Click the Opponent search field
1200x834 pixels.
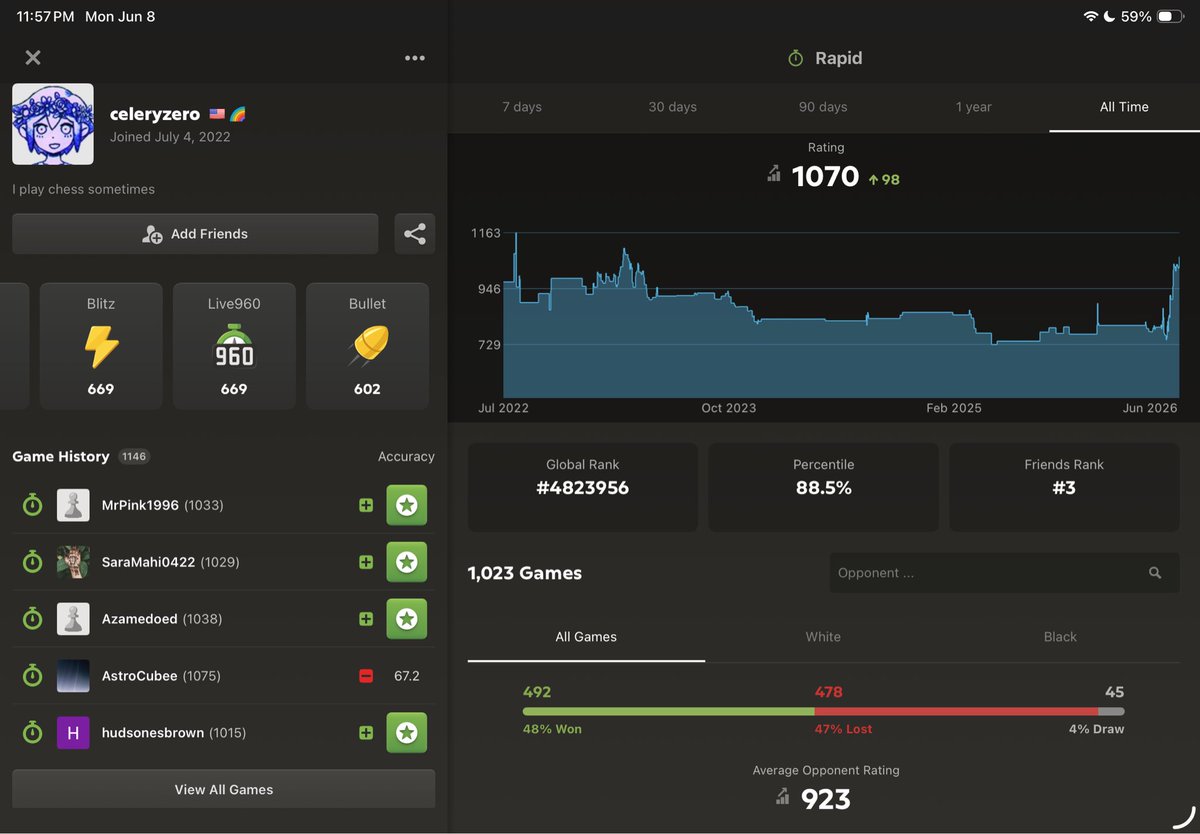tap(1005, 573)
